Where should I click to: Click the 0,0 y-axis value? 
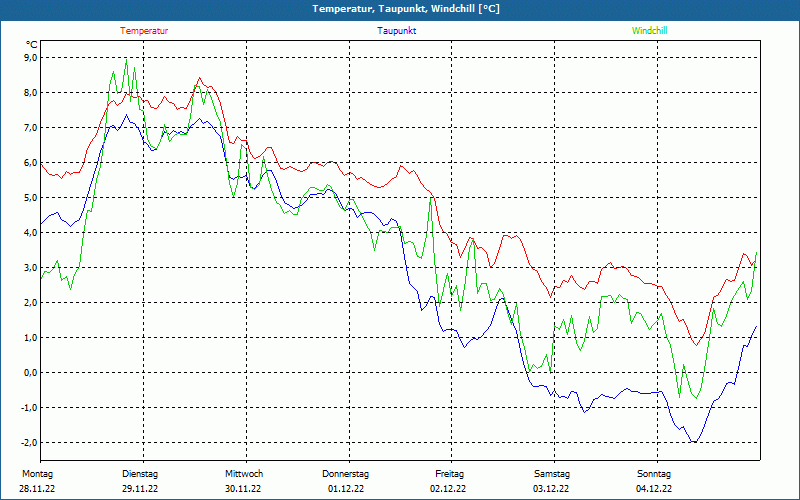point(31,372)
